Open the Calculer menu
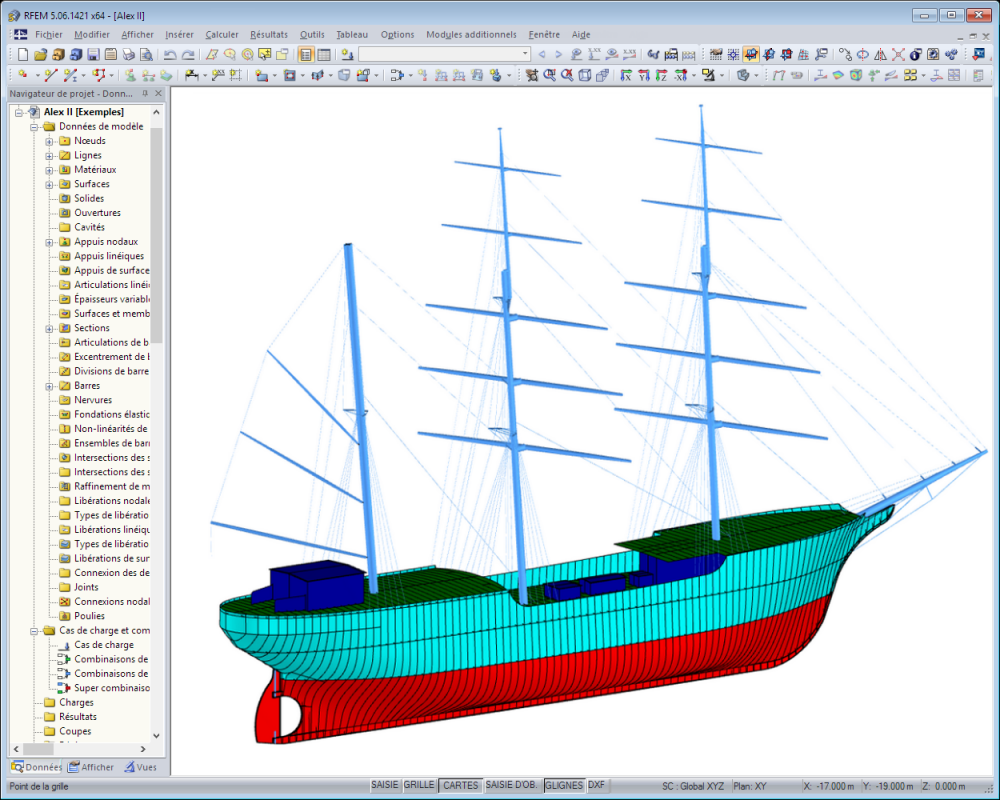 pos(222,34)
